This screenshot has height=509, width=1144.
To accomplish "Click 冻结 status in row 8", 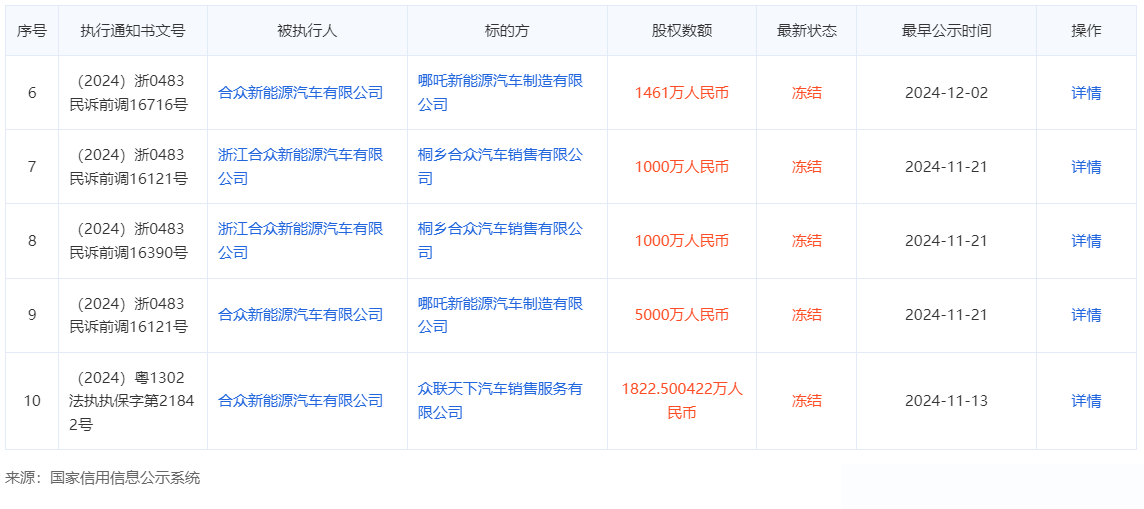I will click(806, 241).
